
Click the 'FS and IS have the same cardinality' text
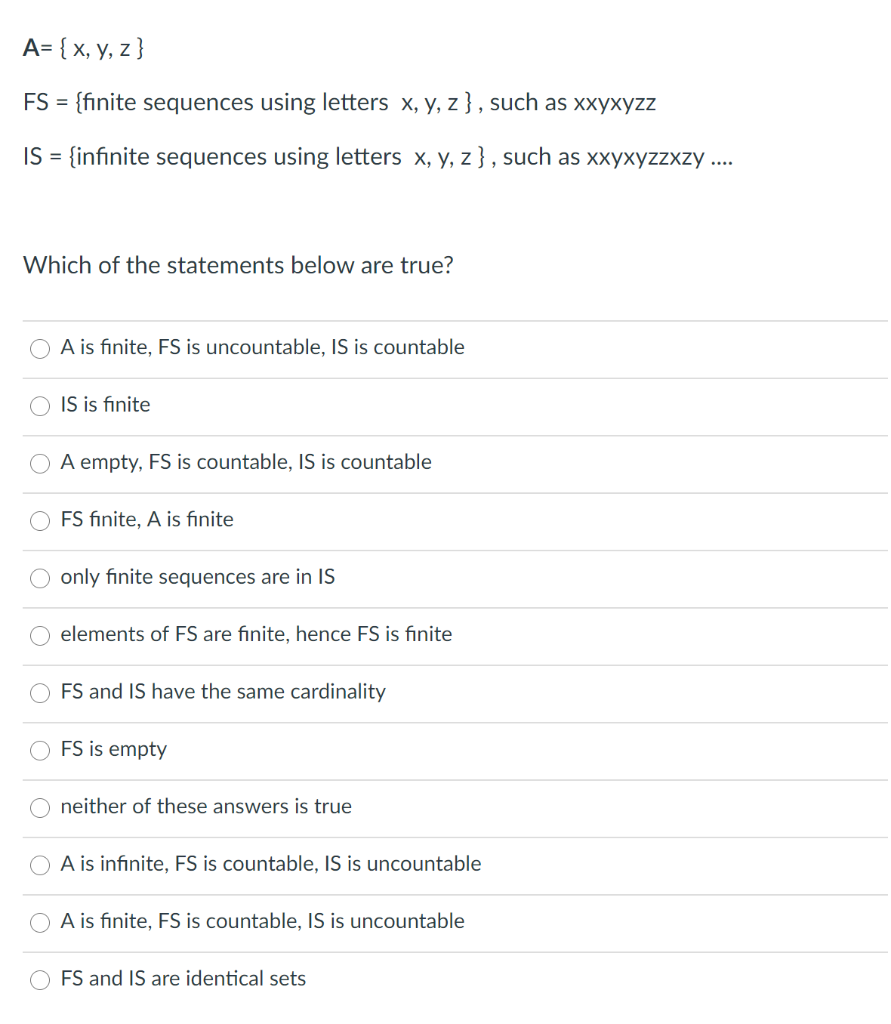[x=222, y=692]
